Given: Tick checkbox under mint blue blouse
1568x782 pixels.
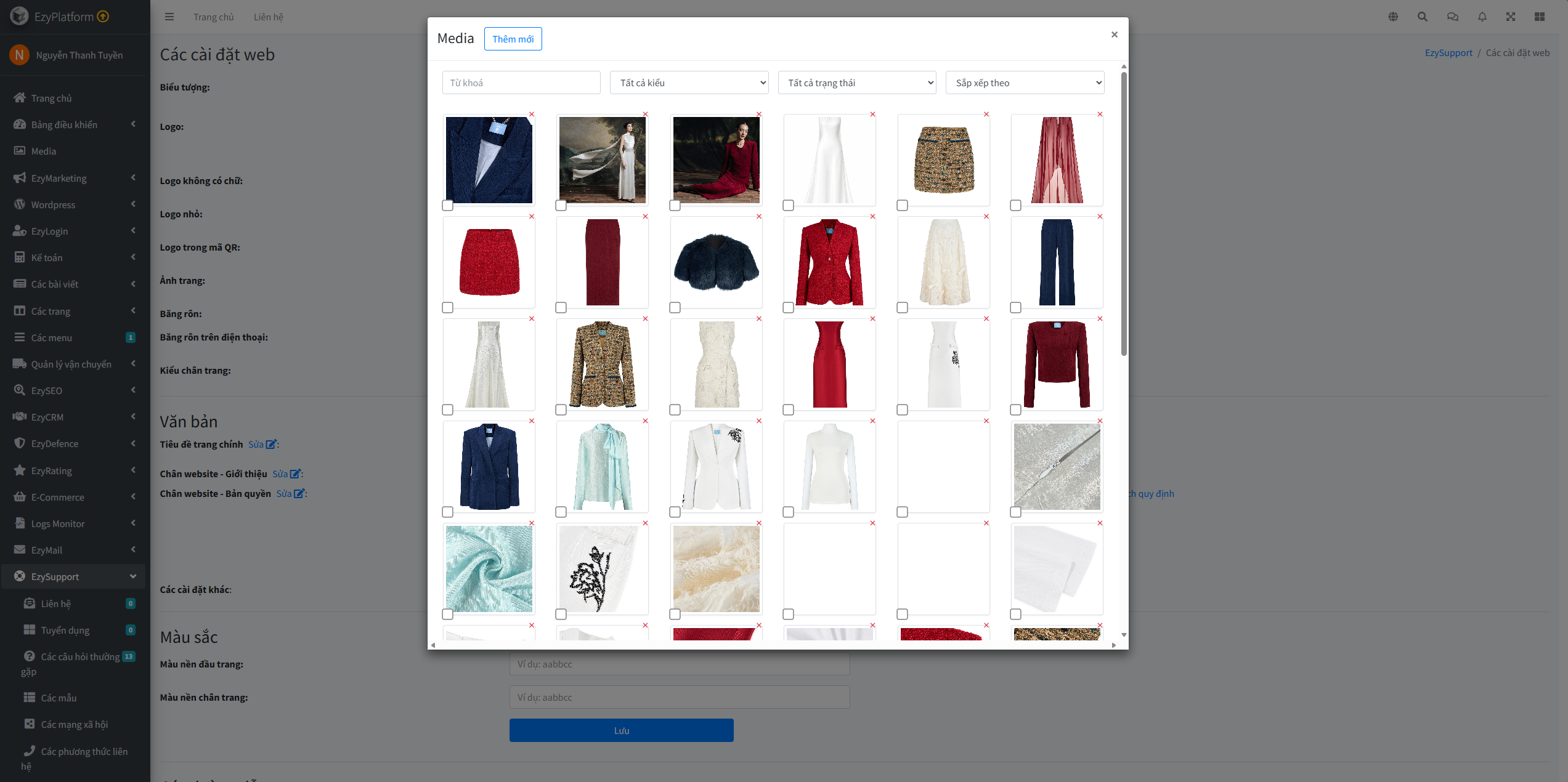Looking at the screenshot, I should tap(561, 512).
